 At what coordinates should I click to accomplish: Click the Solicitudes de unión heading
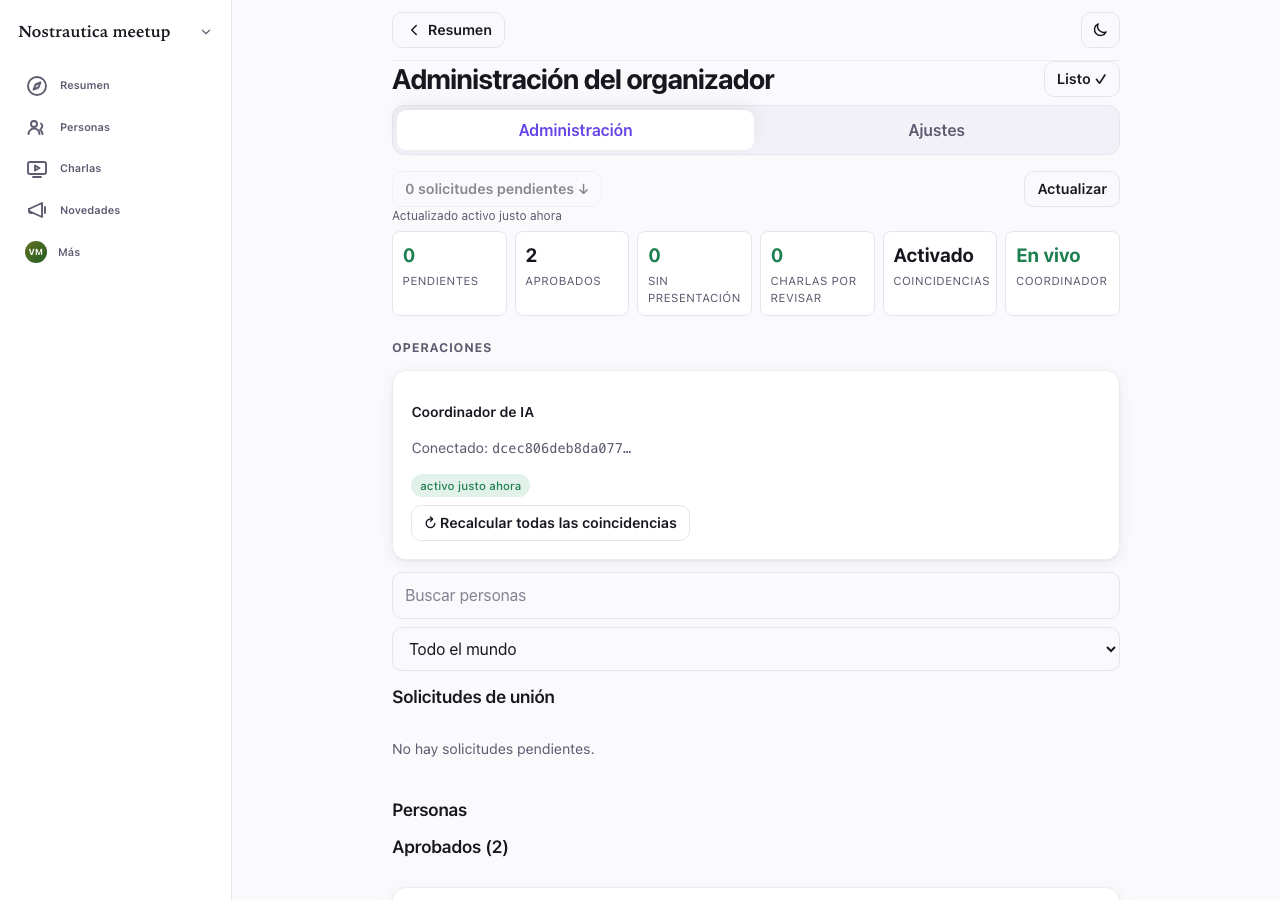473,697
